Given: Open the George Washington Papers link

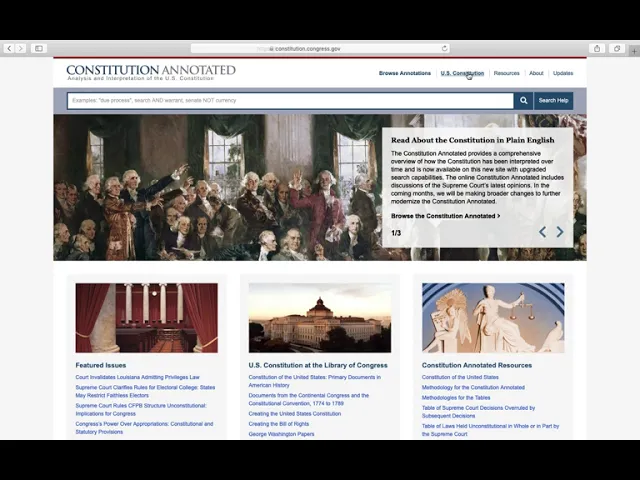Looking at the screenshot, I should point(282,434).
